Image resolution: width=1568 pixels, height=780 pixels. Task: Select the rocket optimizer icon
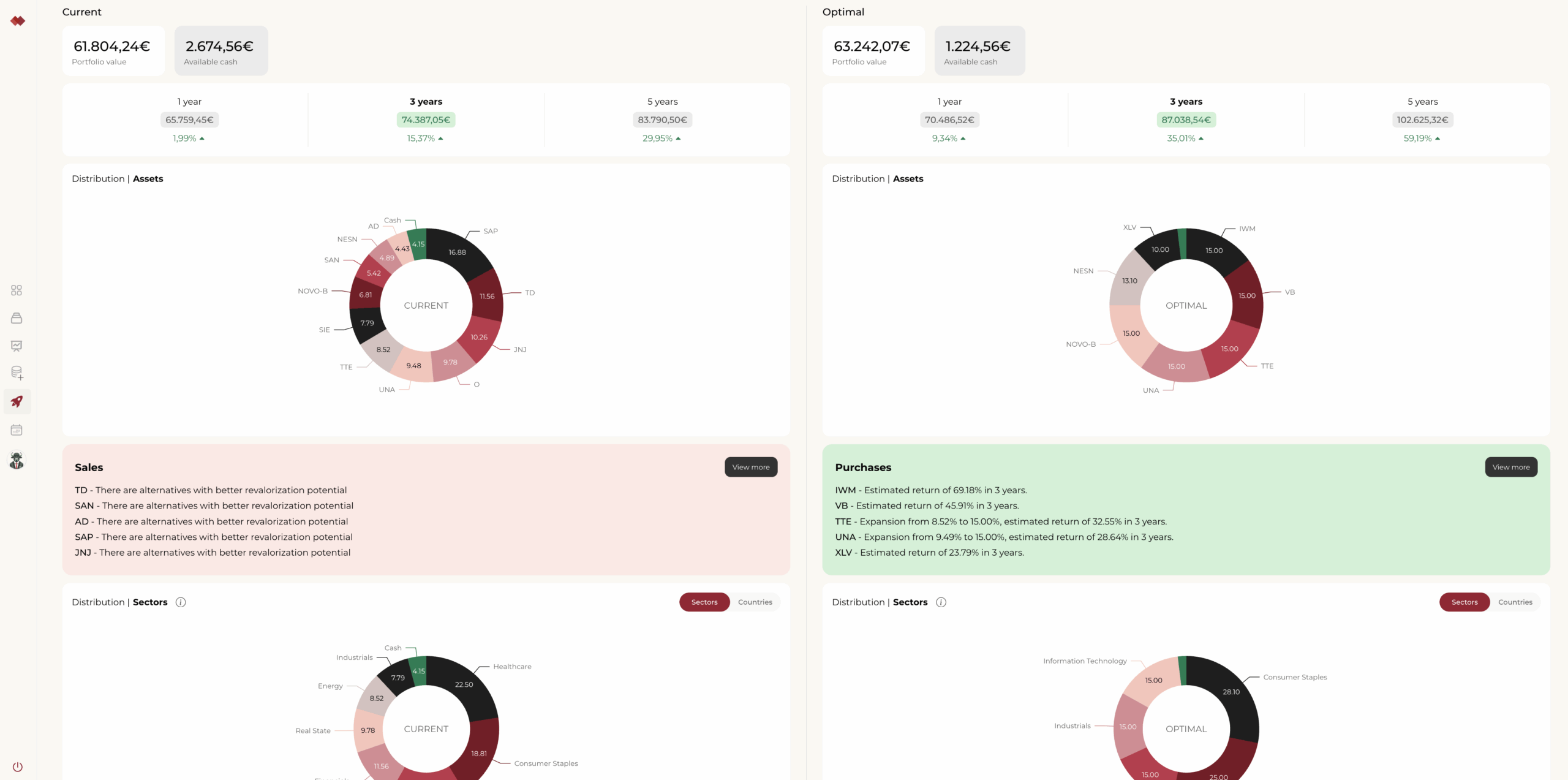click(x=17, y=401)
